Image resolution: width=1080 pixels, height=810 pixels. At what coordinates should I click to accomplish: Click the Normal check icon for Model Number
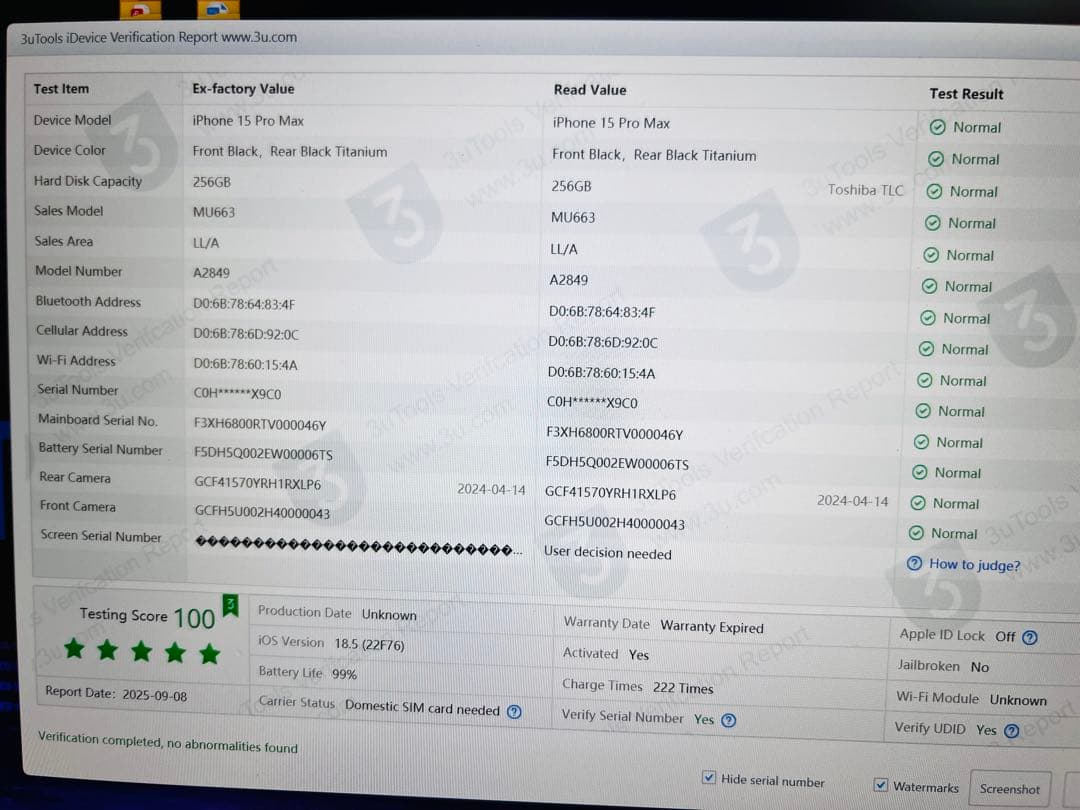[x=929, y=287]
